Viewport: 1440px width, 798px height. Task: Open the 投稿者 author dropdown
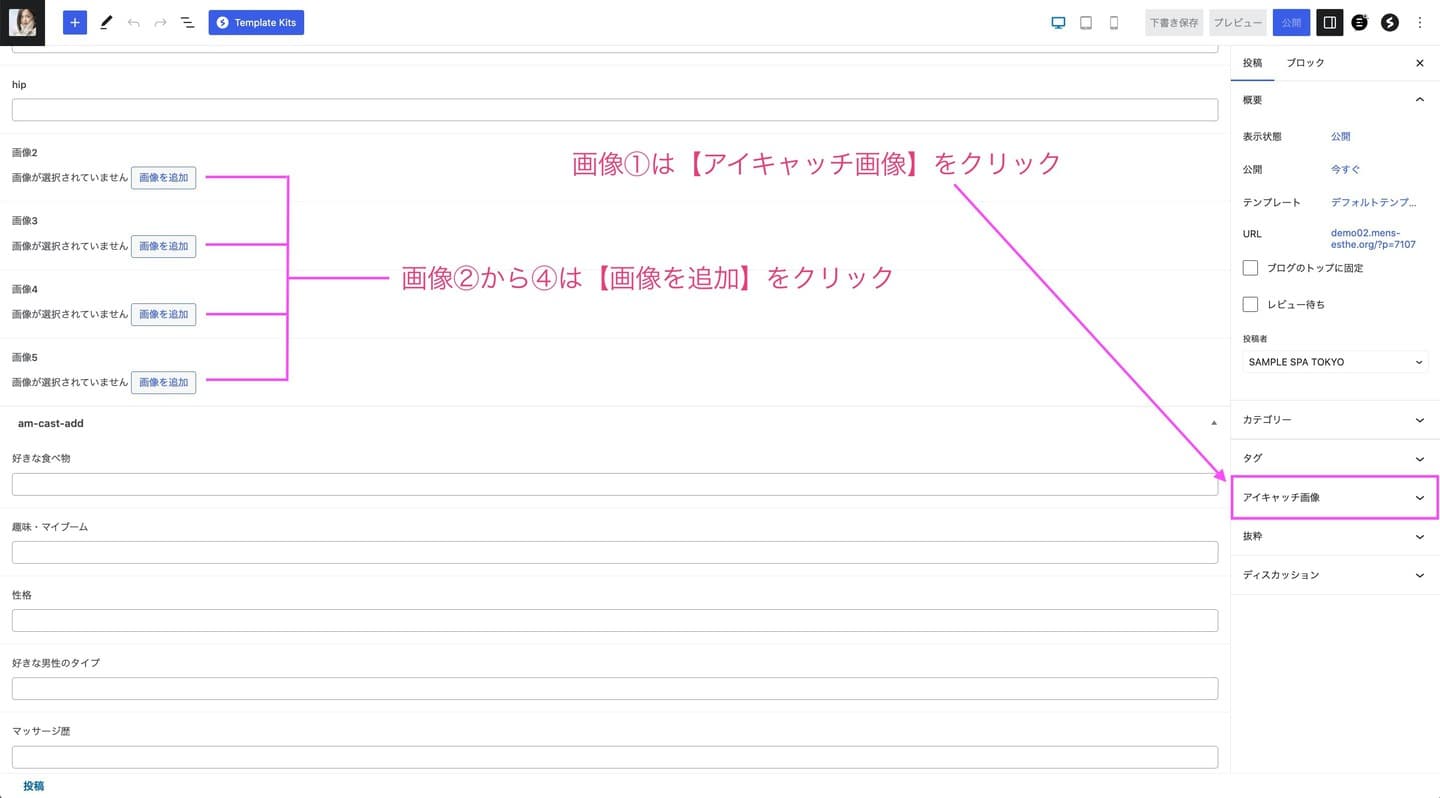[1335, 362]
